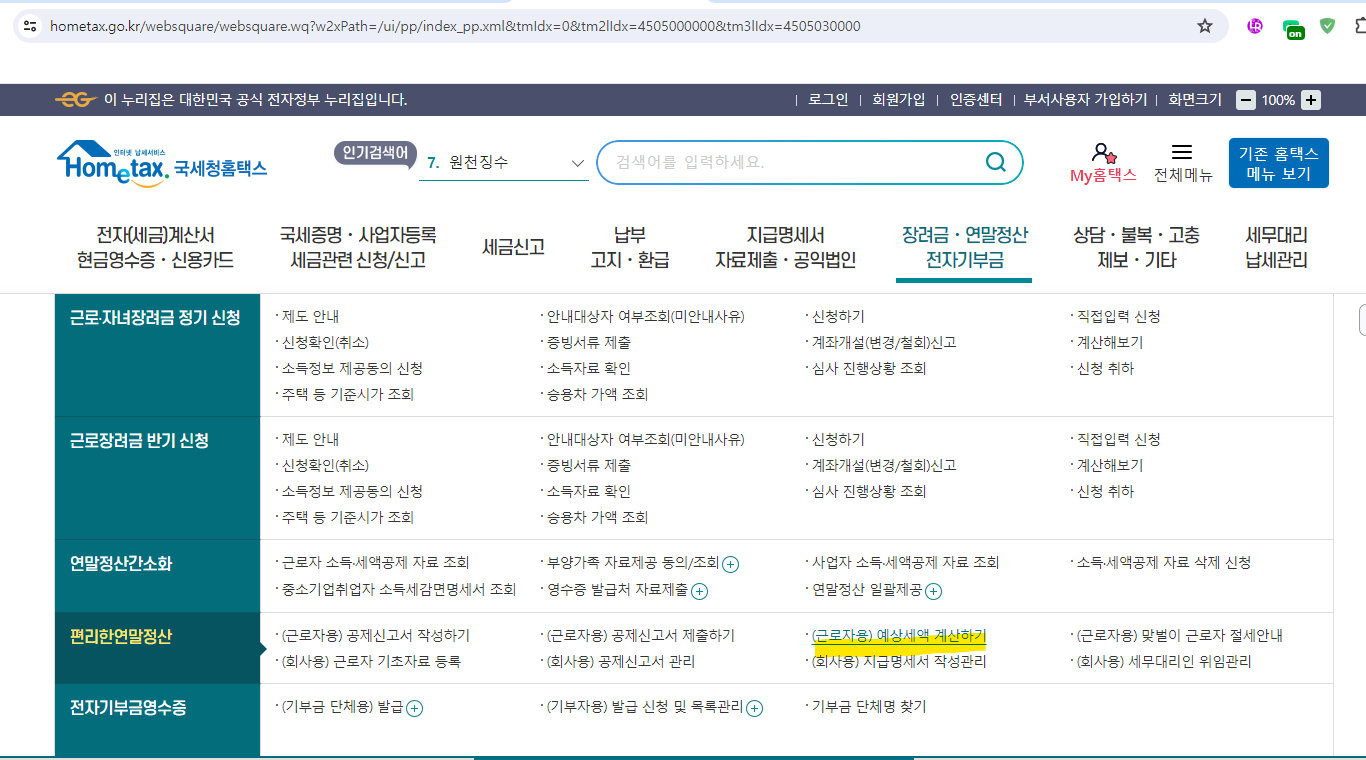1366x760 pixels.
Task: Select 근로장려금 반기 신청 category
Action: (139, 441)
